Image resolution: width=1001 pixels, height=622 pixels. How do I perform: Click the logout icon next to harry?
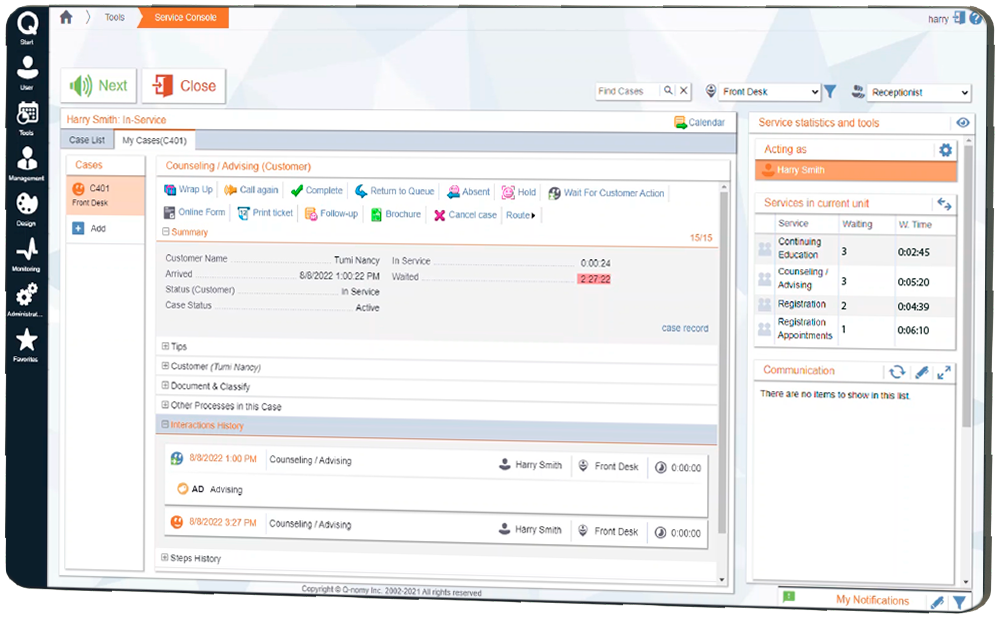(x=960, y=17)
